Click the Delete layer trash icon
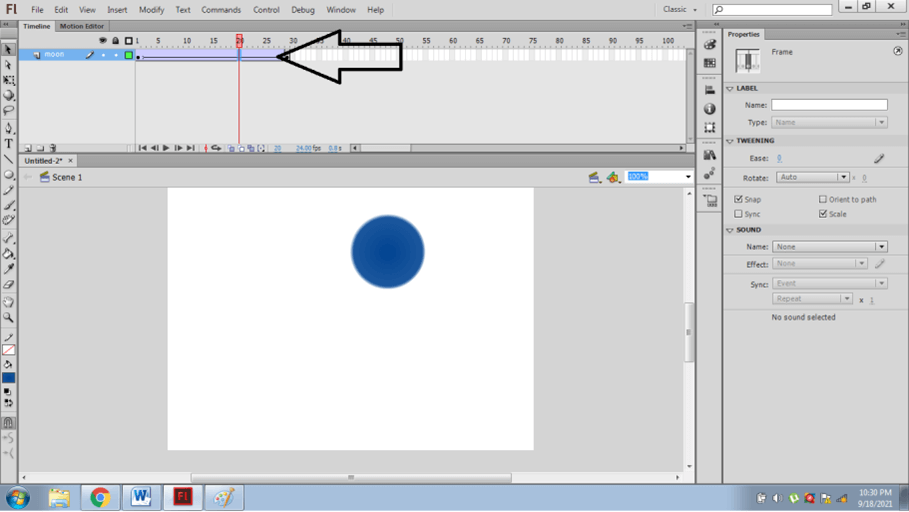This screenshot has height=512, width=909. [53, 148]
